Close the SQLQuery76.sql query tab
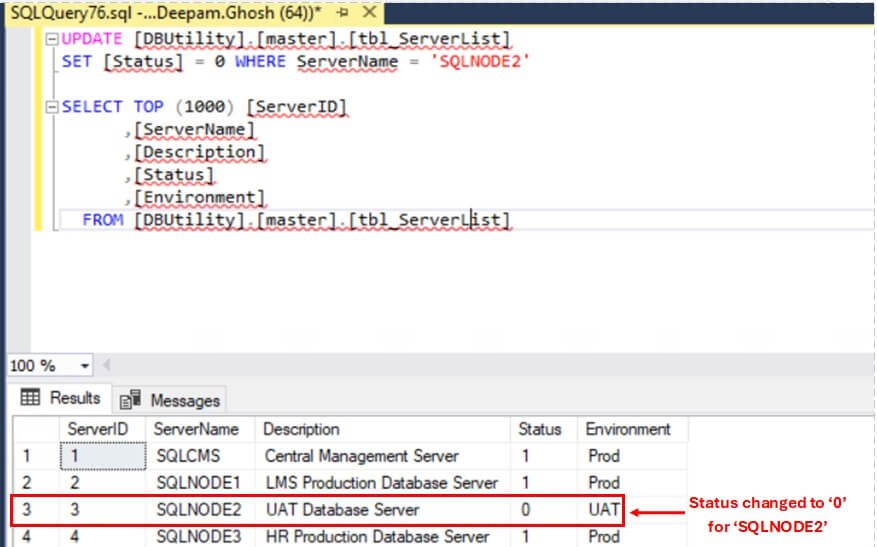Image resolution: width=877 pixels, height=547 pixels. click(x=367, y=14)
